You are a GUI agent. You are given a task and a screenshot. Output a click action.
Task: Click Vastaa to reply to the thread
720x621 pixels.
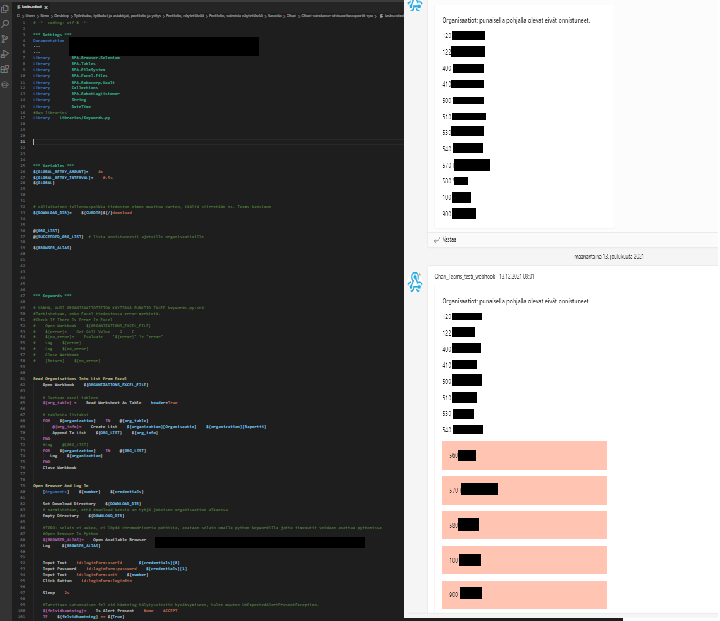point(450,240)
